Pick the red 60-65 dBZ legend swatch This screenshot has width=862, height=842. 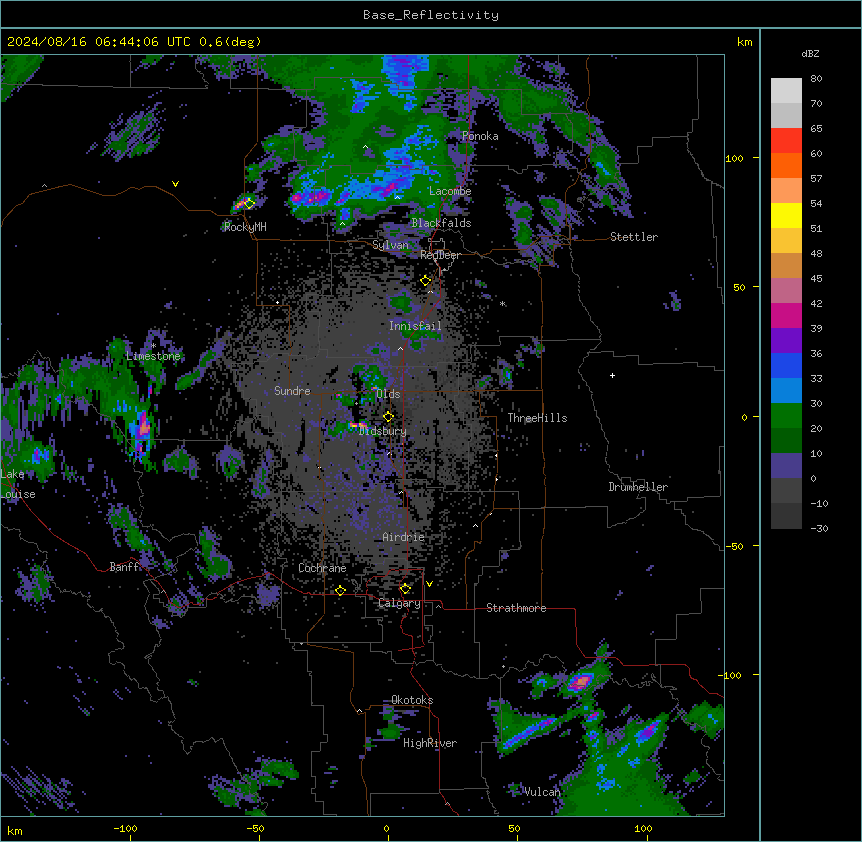[x=786, y=141]
